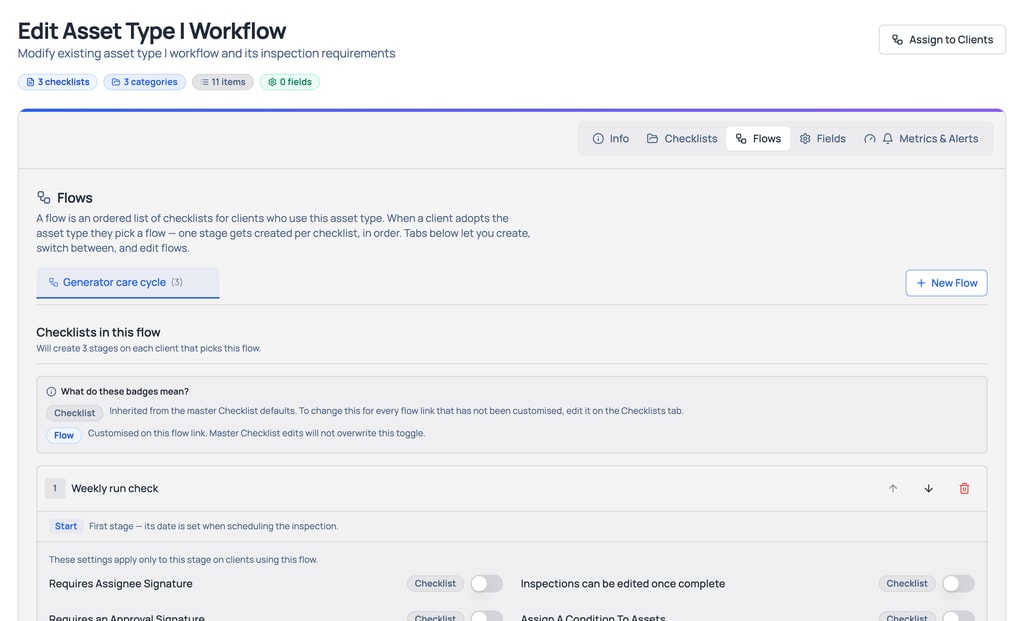The height and width of the screenshot is (621, 1024).
Task: Toggle Assign A Condition To Assets switch
Action: (x=958, y=616)
